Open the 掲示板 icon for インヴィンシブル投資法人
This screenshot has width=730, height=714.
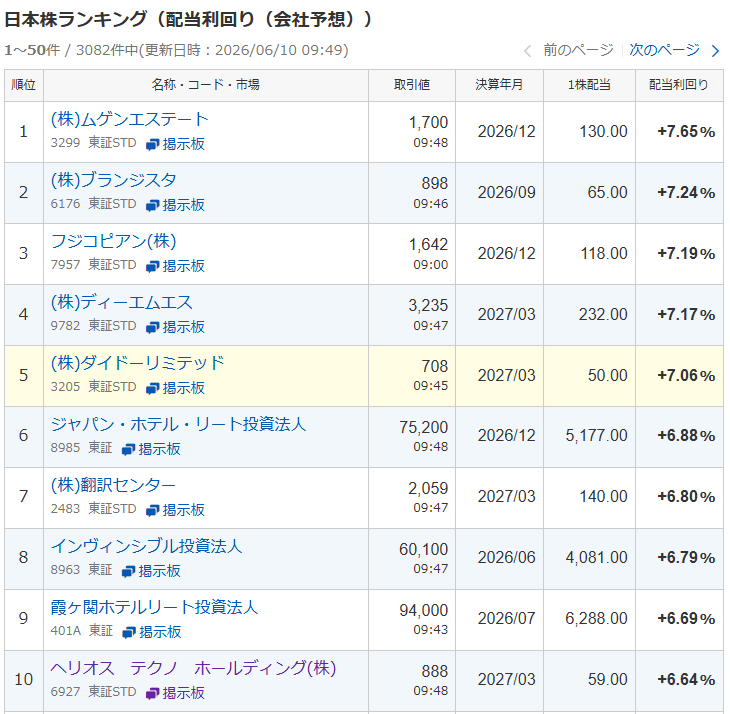(x=151, y=571)
